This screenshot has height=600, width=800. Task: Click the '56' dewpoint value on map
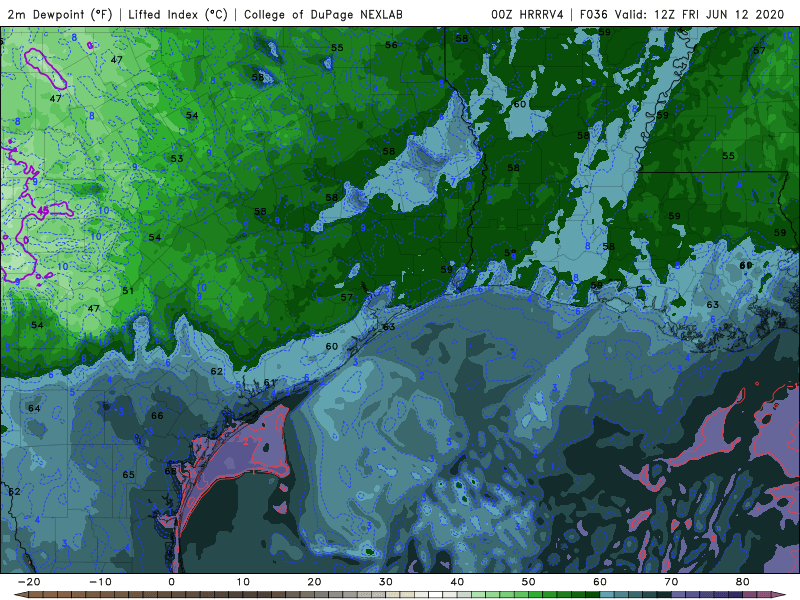(x=391, y=45)
